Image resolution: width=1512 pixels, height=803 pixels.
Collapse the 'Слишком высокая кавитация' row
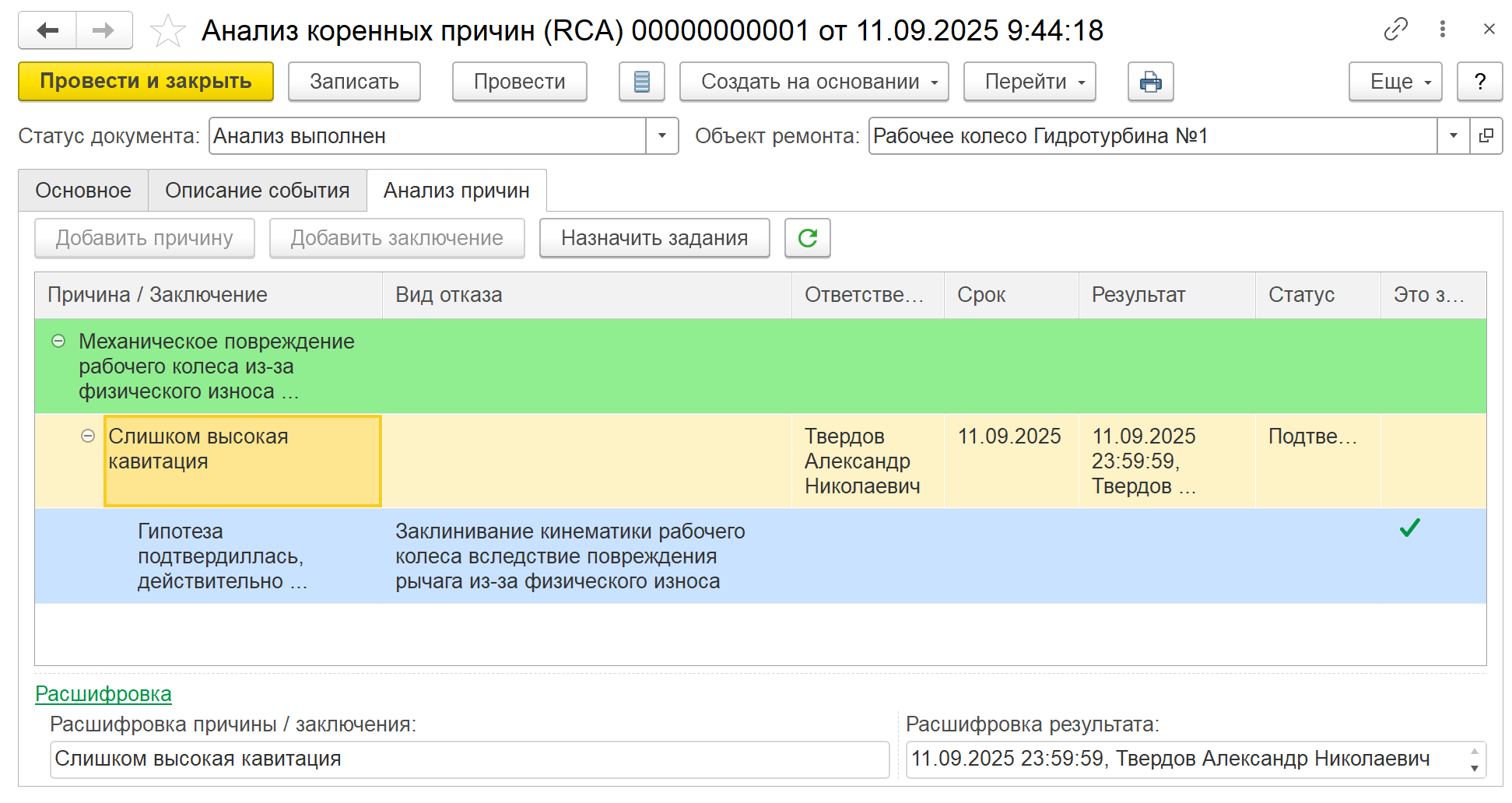(88, 436)
